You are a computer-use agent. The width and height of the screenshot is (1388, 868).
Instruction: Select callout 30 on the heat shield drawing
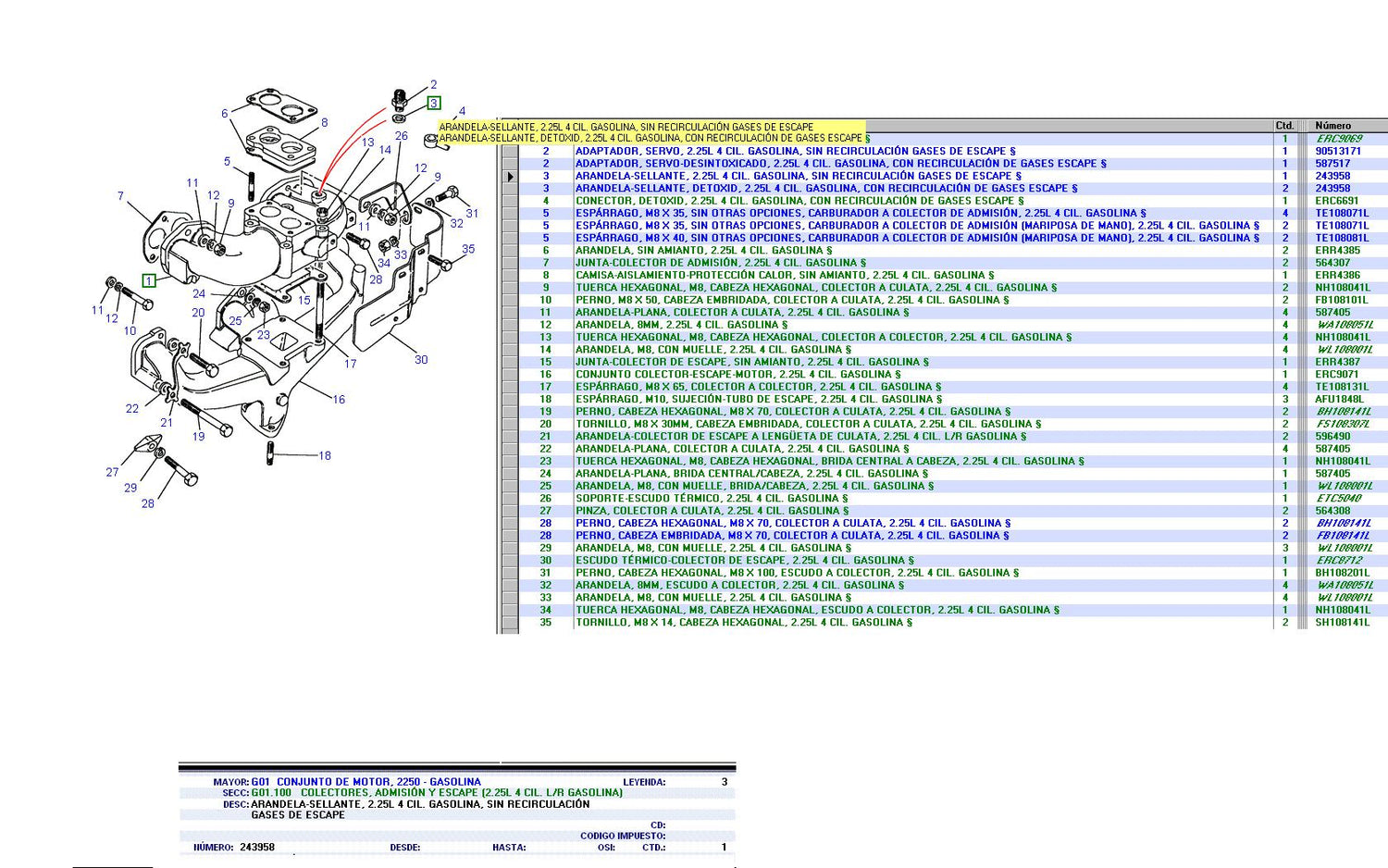421,360
